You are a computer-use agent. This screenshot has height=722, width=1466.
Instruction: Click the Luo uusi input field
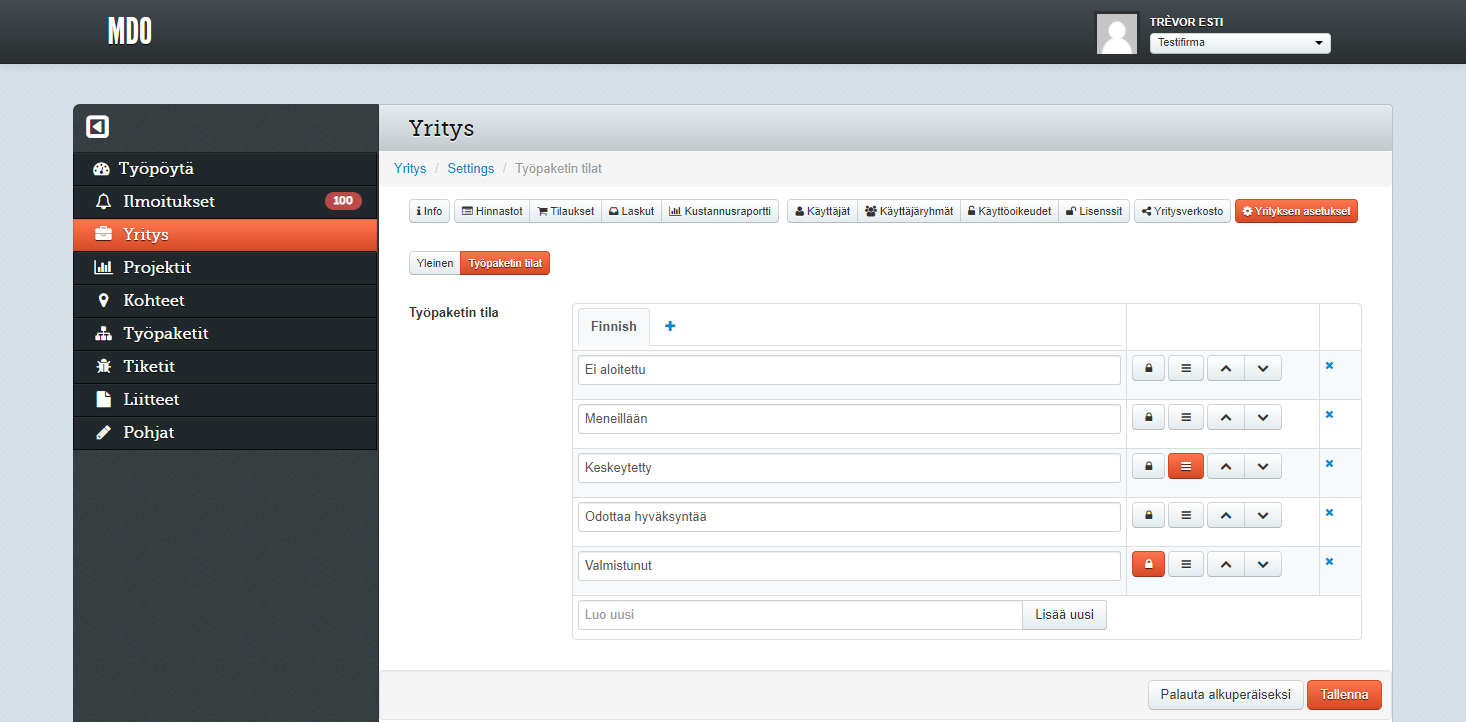click(x=799, y=615)
